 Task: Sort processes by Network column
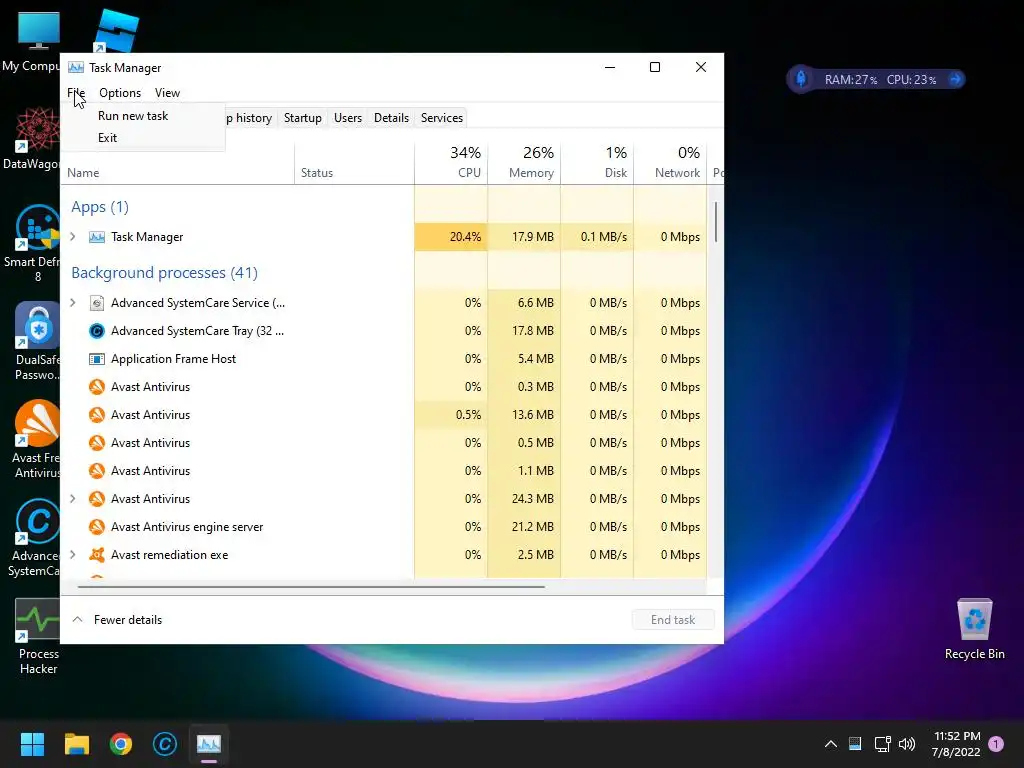pos(671,161)
